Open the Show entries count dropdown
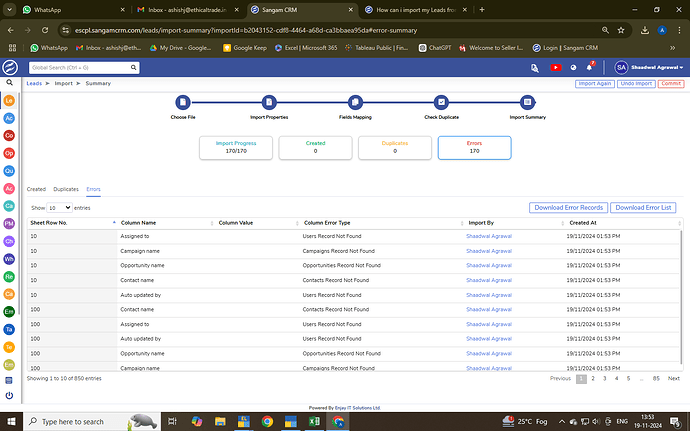Image resolution: width=690 pixels, height=431 pixels. 59,207
